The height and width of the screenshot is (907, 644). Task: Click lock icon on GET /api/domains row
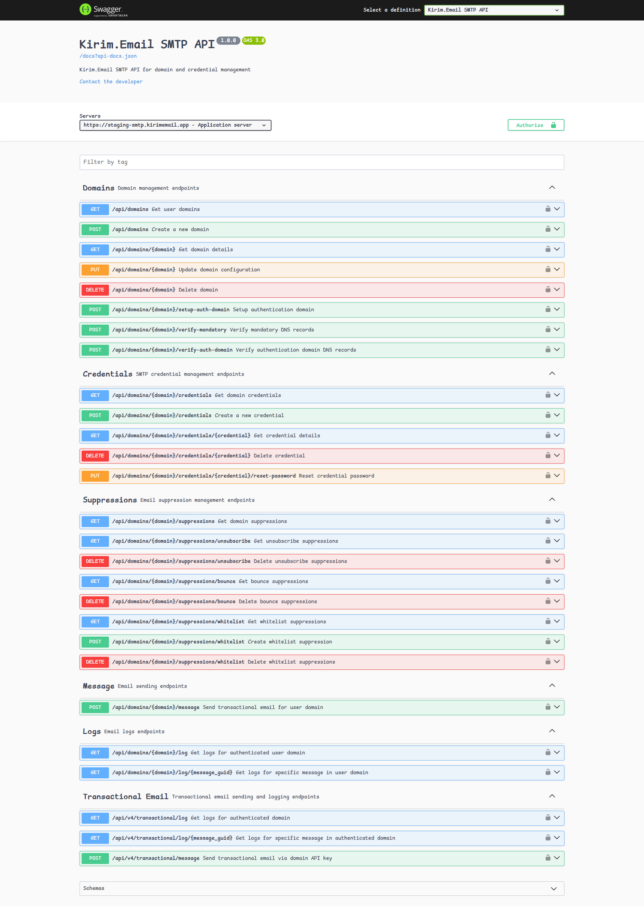point(547,209)
